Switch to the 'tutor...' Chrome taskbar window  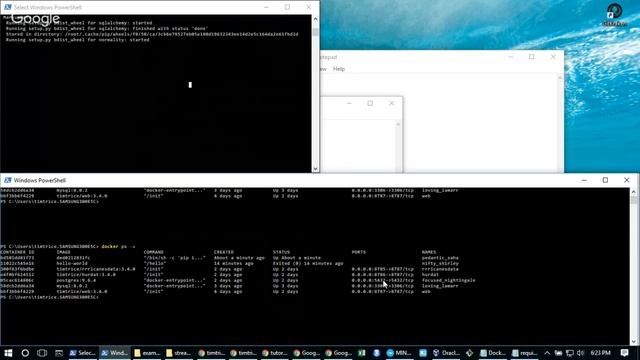[x=274, y=353]
